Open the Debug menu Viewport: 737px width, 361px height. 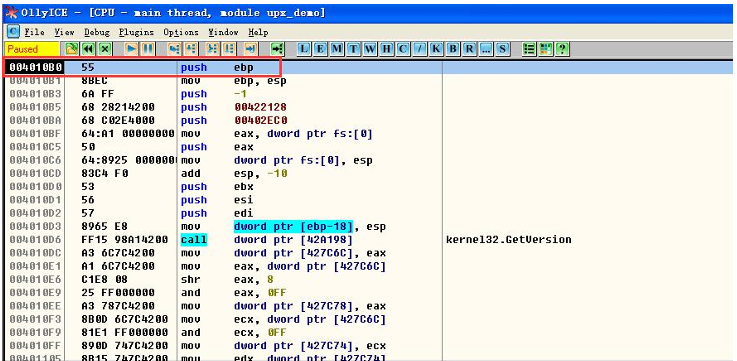(x=96, y=32)
